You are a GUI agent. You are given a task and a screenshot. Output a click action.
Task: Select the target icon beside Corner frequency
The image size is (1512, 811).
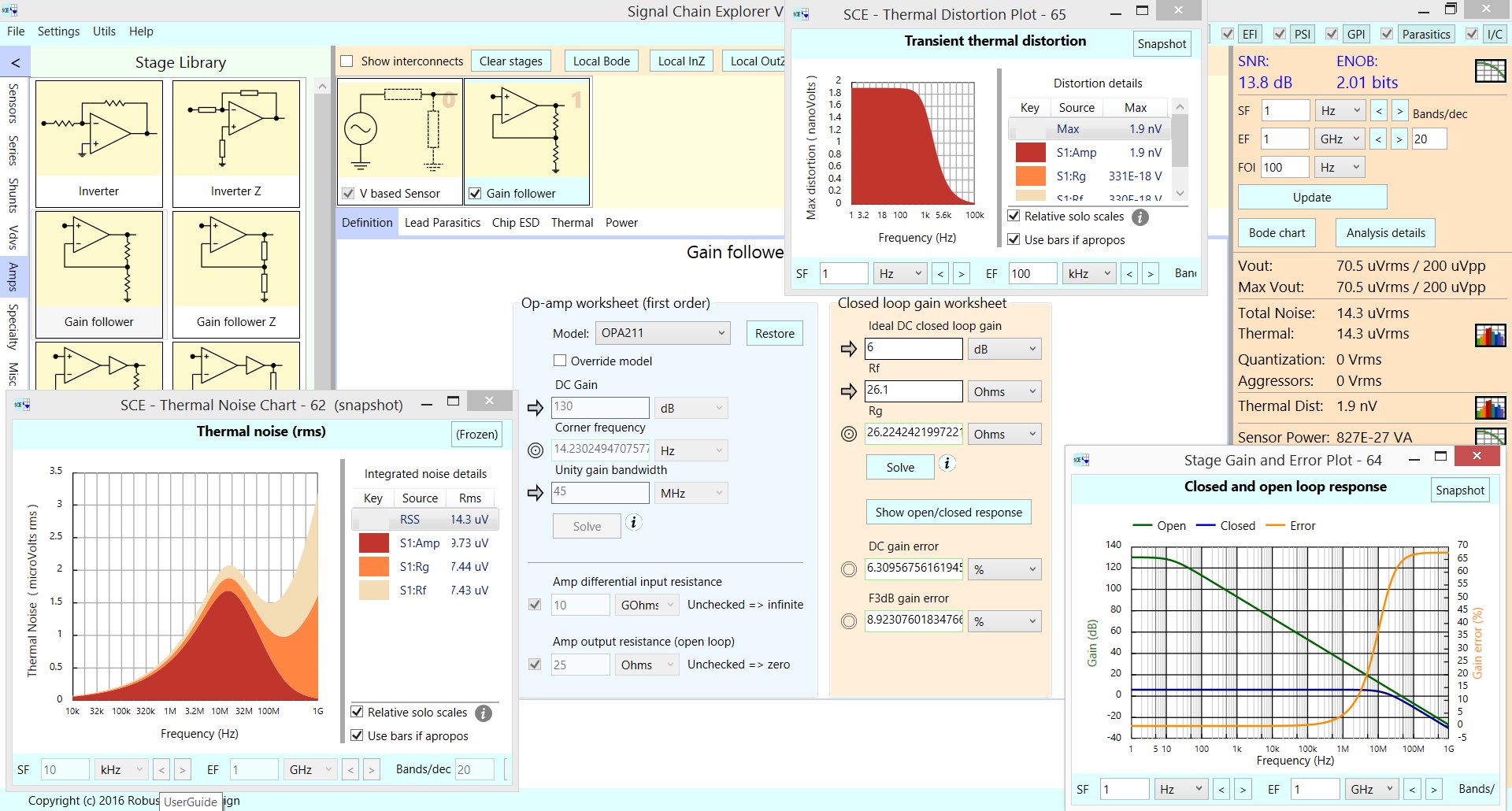coord(535,450)
